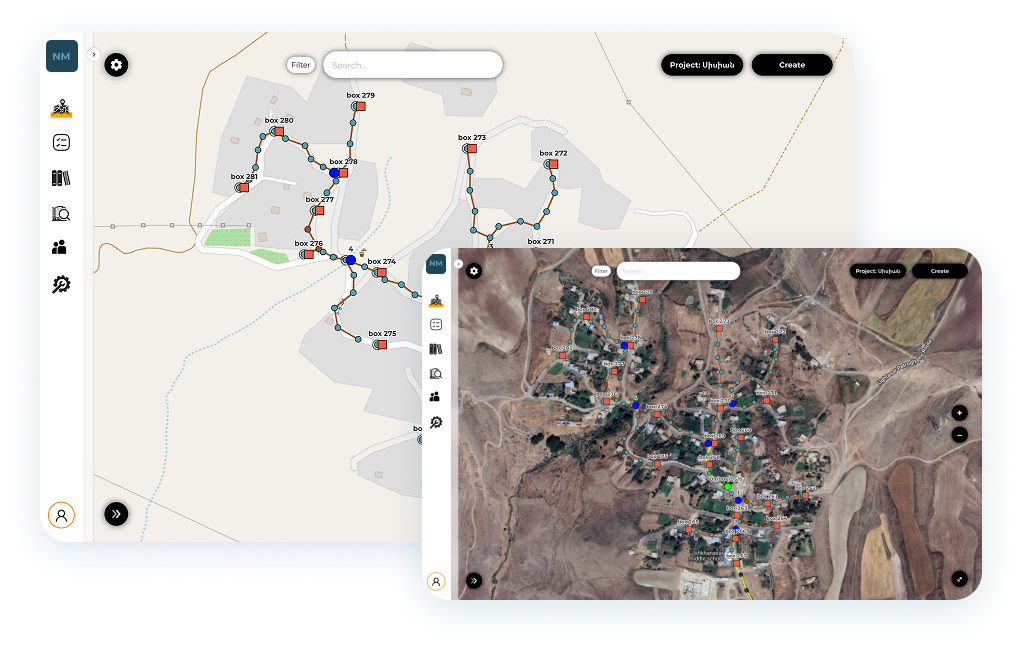Image resolution: width=1022 pixels, height=648 pixels.
Task: Zoom out with minus button on satellite map
Action: coord(959,434)
